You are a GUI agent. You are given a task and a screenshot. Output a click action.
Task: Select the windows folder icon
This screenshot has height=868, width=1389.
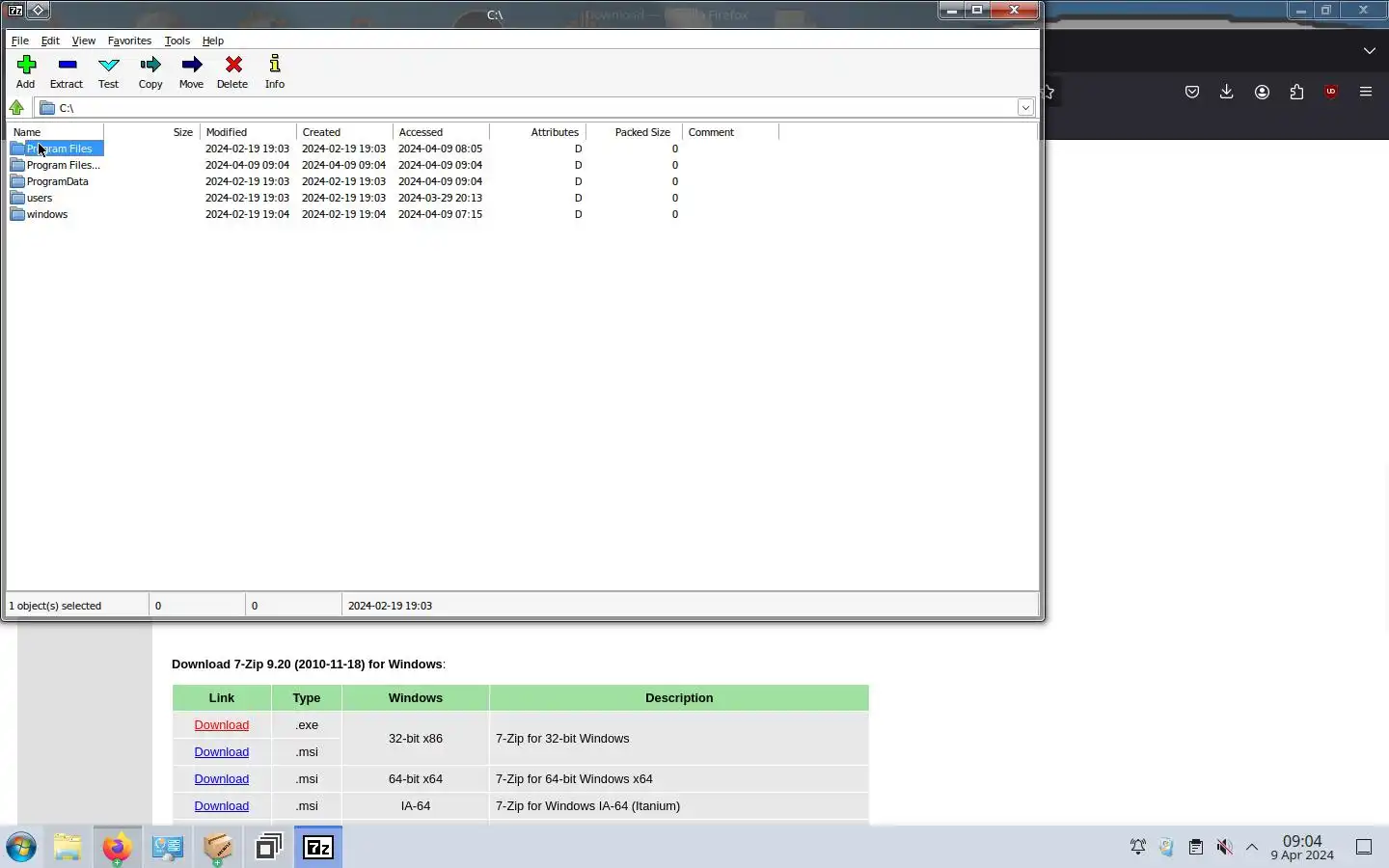pyautogui.click(x=17, y=214)
